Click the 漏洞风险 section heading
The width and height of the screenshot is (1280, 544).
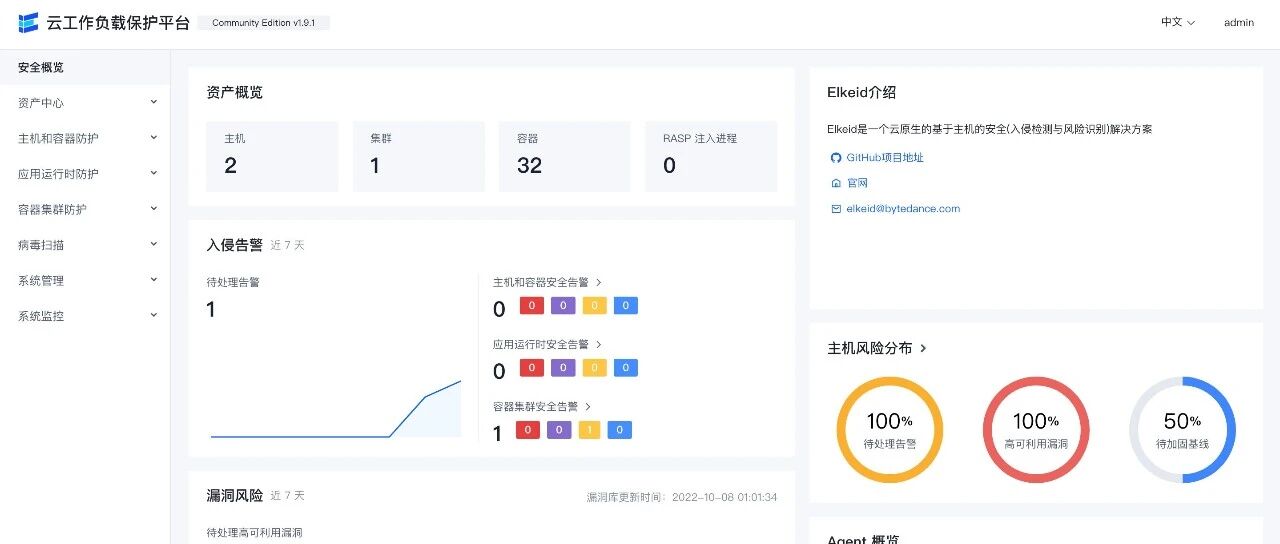pyautogui.click(x=234, y=496)
